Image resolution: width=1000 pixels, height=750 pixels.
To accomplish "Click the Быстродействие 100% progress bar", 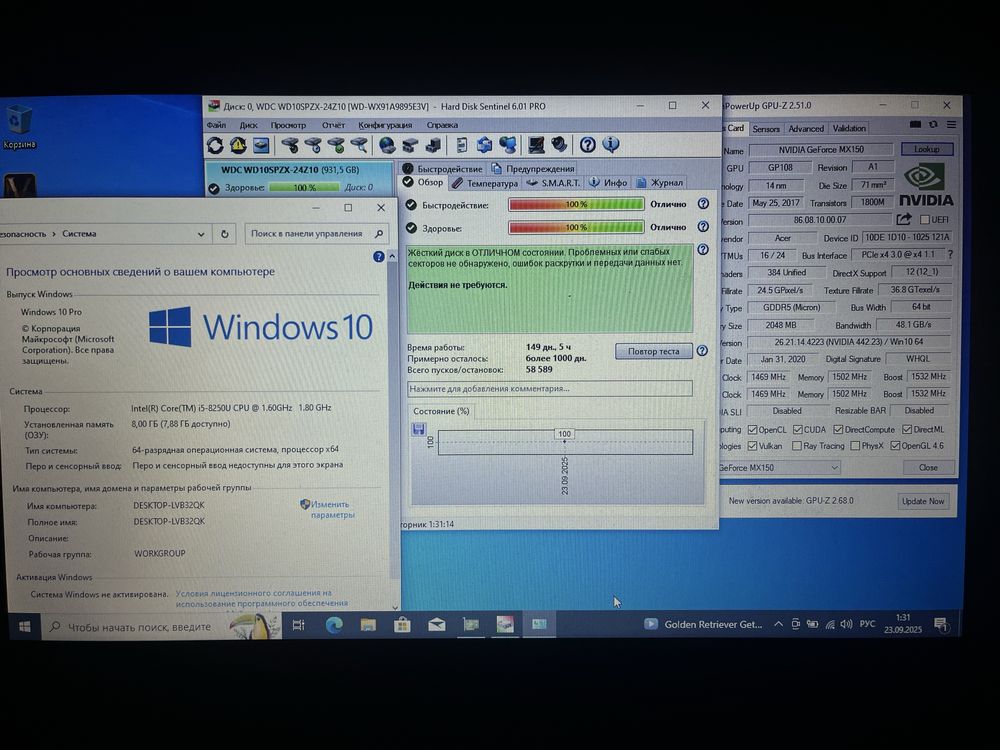I will (576, 204).
